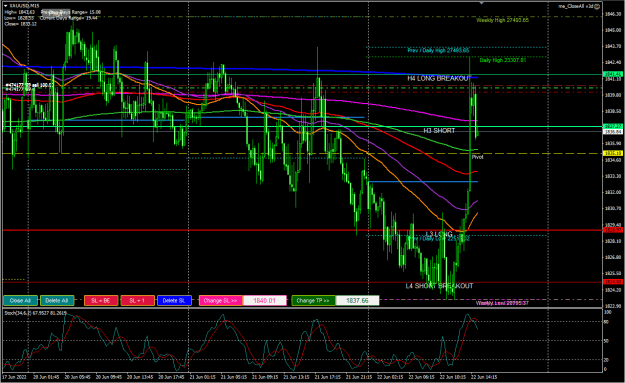Click the green 1841 price tag on scale
This screenshot has width=625, height=383.
613,74
